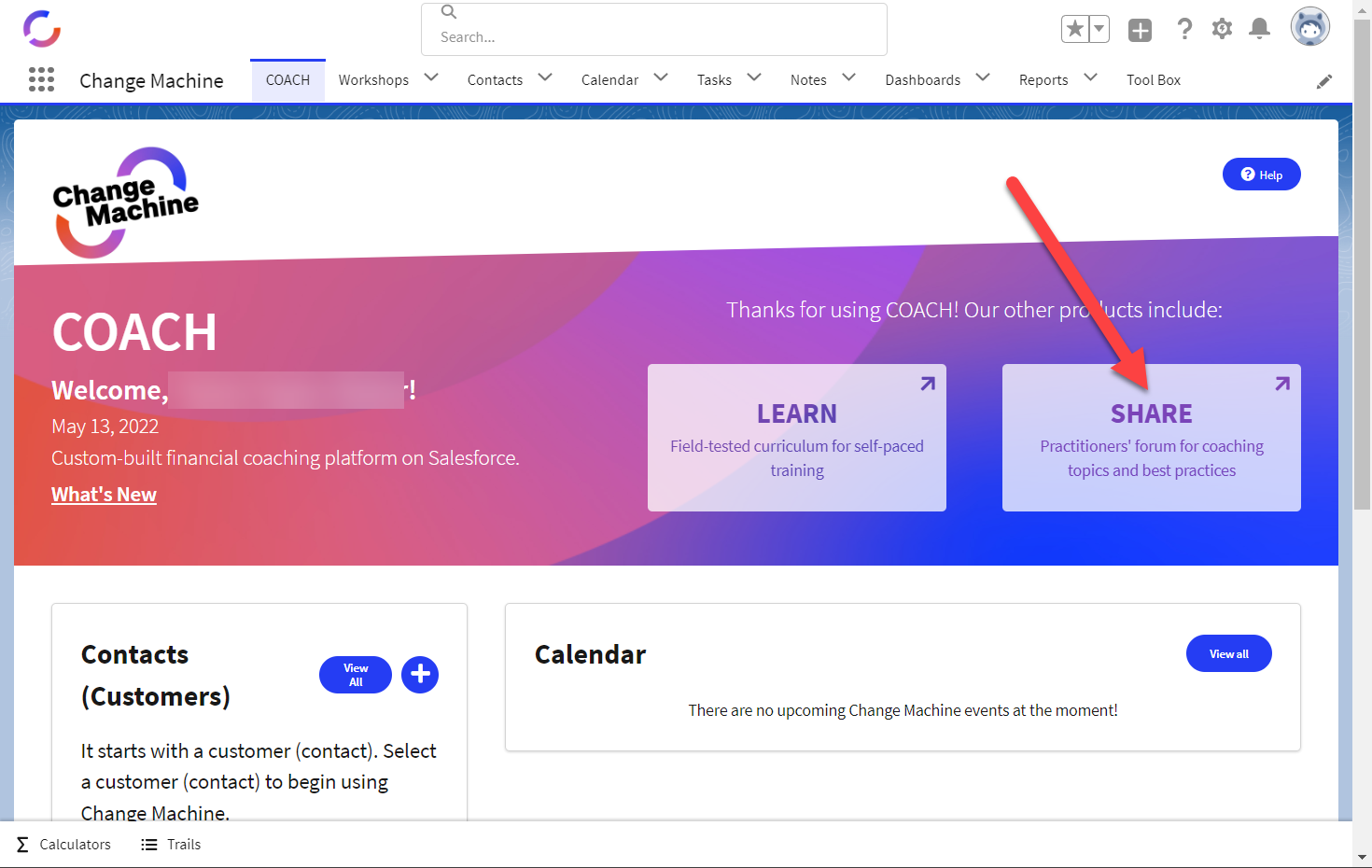Open the Calendar tab

coord(609,80)
